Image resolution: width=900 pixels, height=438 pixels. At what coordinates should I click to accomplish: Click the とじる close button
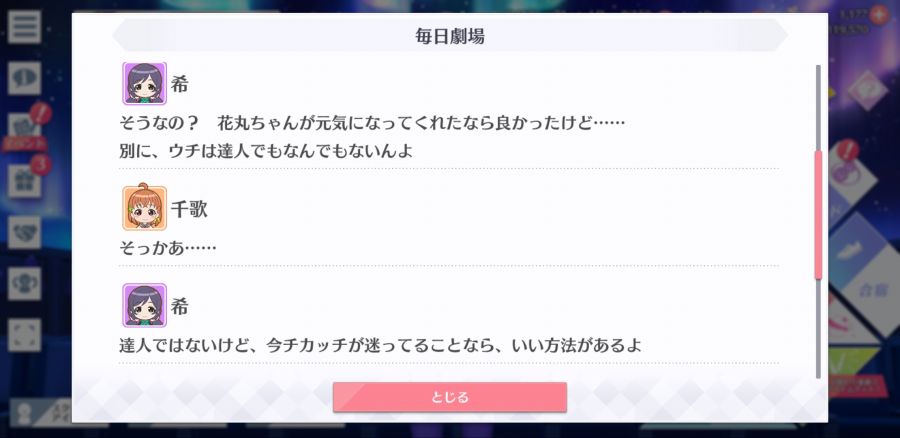coord(449,397)
